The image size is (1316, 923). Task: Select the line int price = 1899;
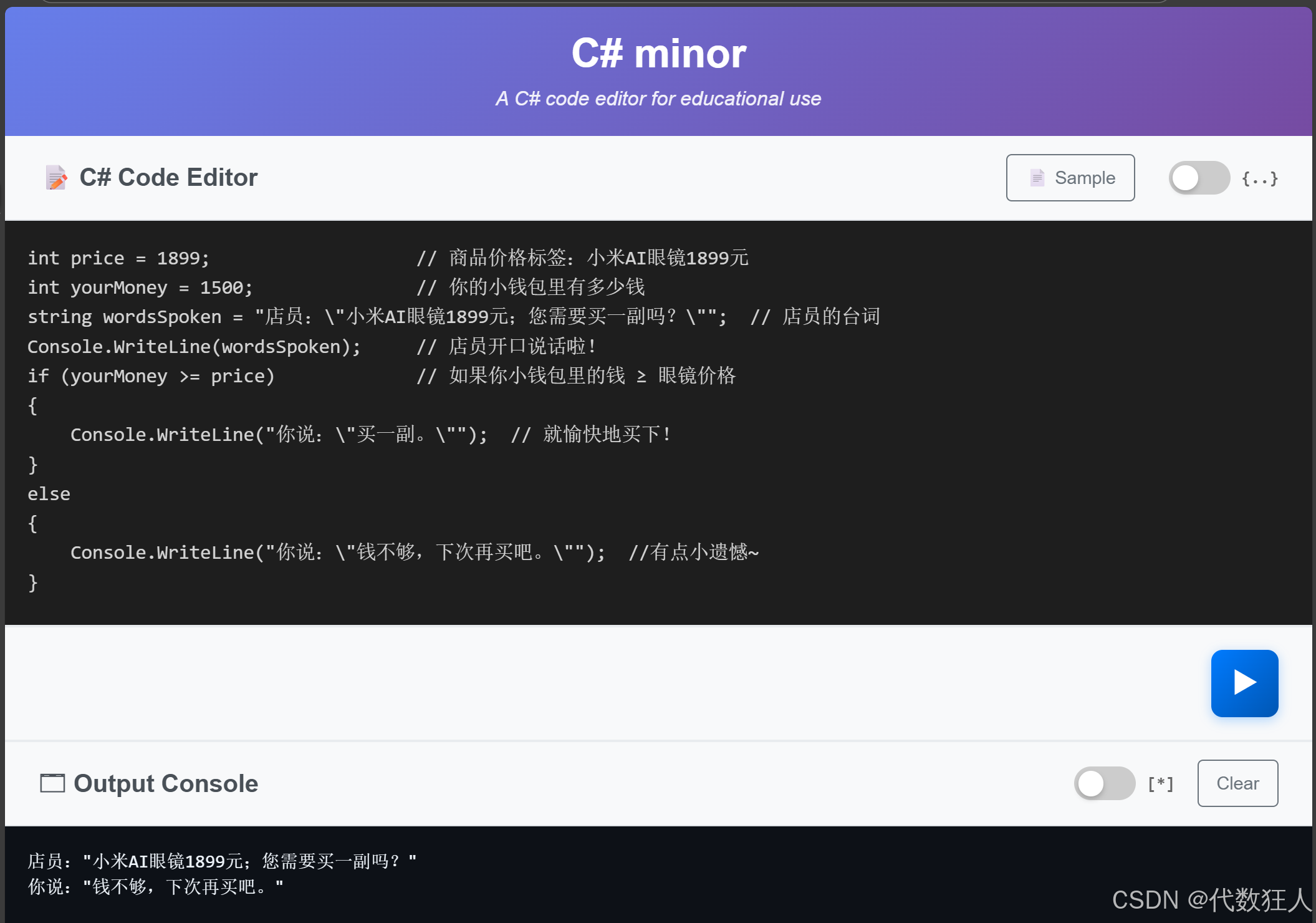point(118,258)
